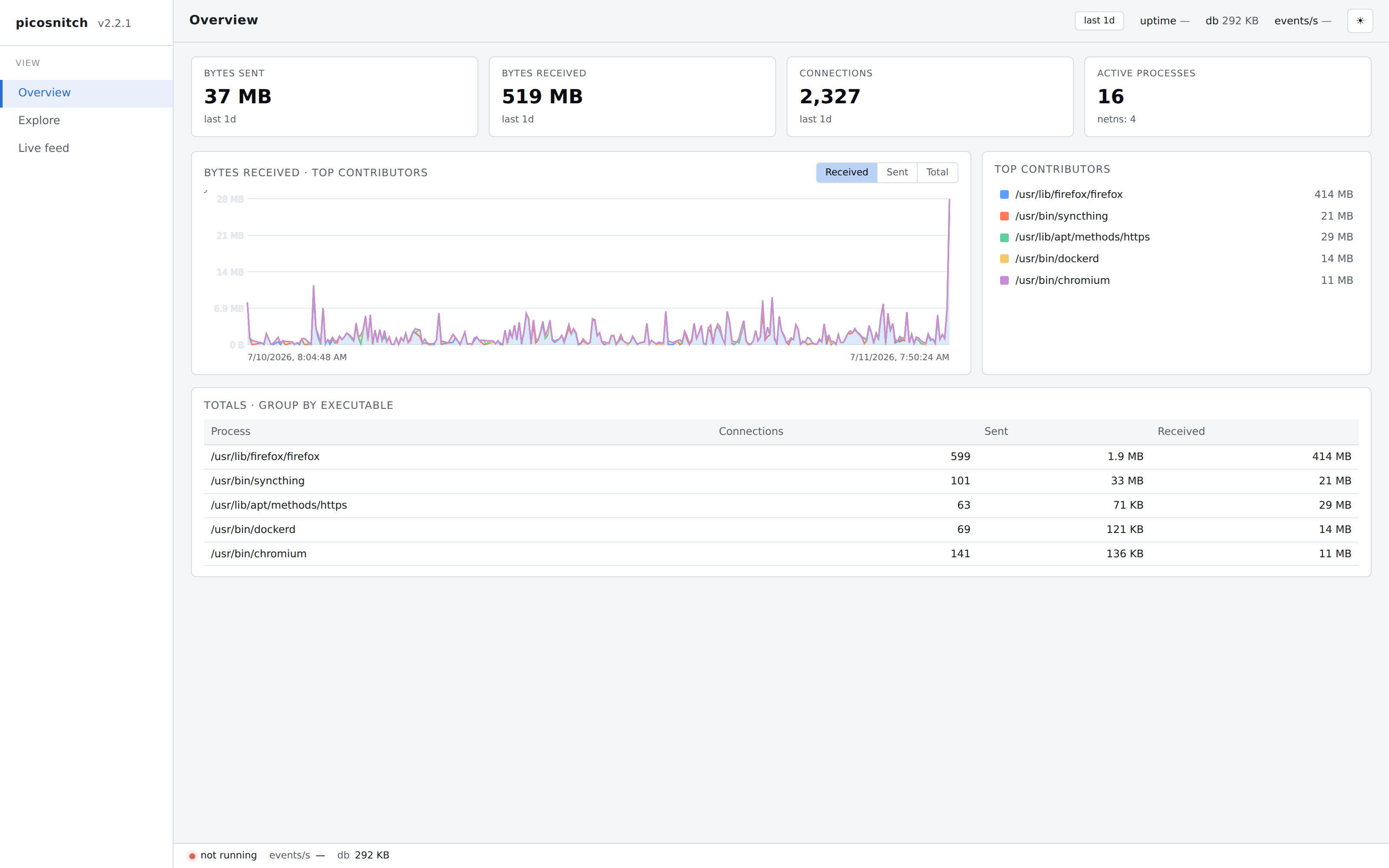Click the uptime indicator in header

(x=1164, y=21)
